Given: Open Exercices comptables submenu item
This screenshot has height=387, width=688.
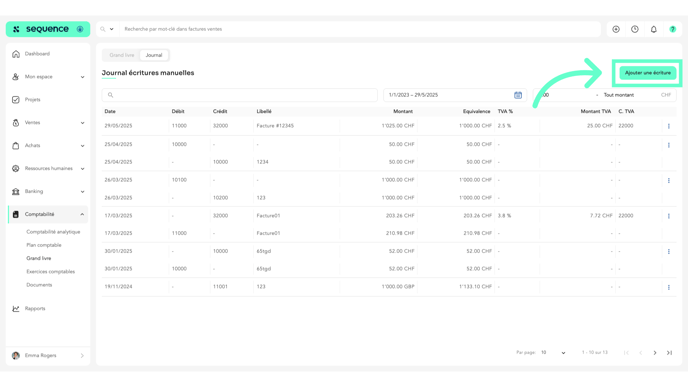Looking at the screenshot, I should coord(50,272).
